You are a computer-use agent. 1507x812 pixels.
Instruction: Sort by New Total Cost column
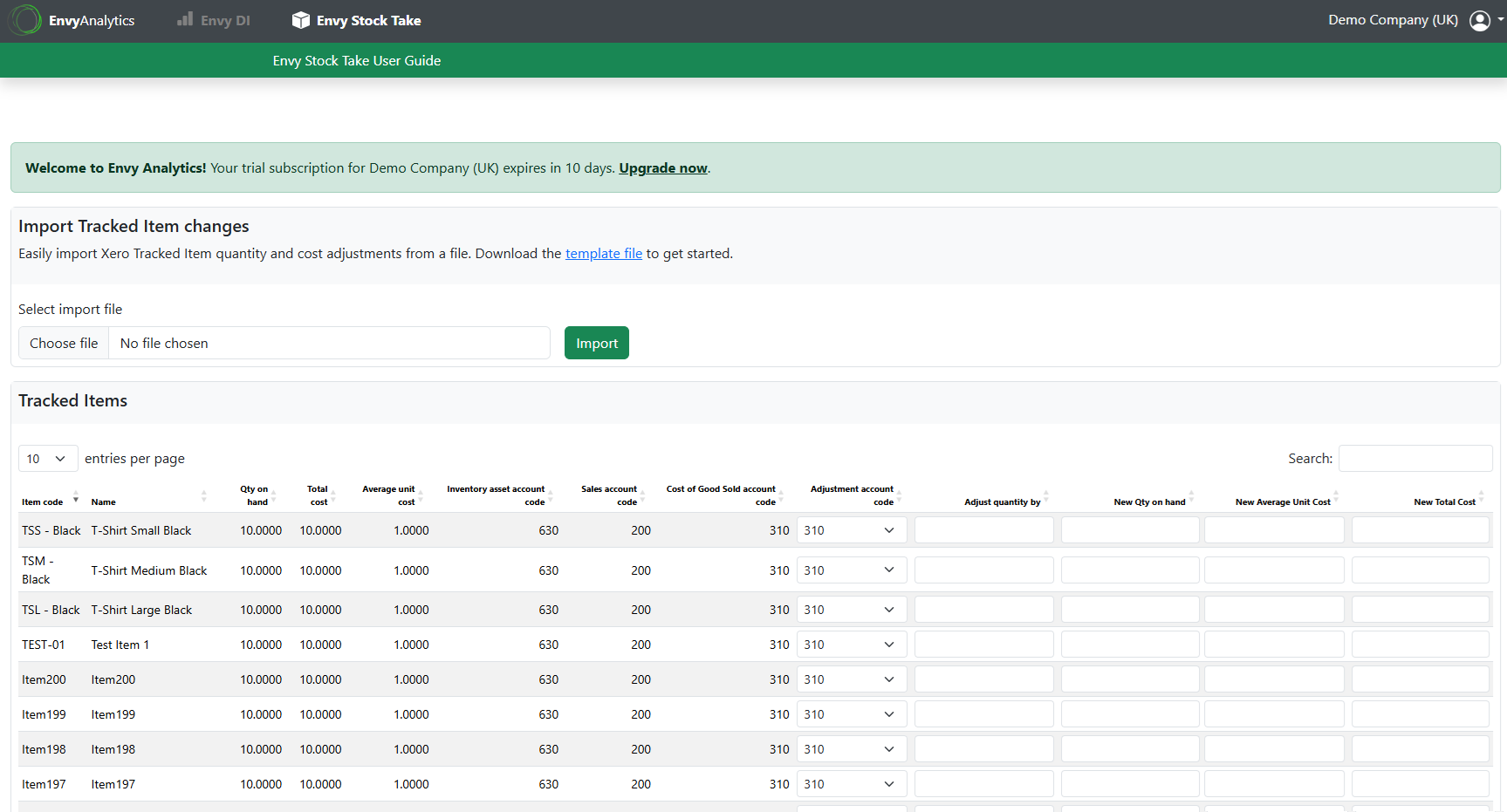pos(1481,496)
